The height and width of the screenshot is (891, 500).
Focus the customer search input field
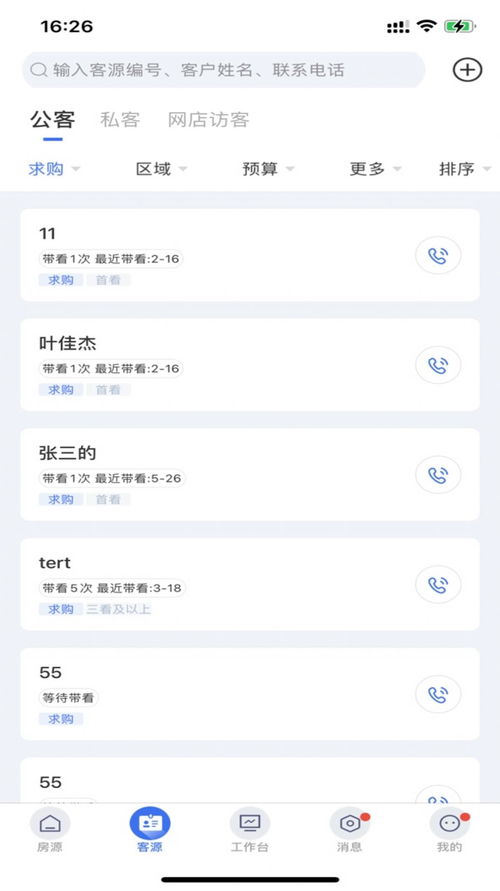pos(224,70)
